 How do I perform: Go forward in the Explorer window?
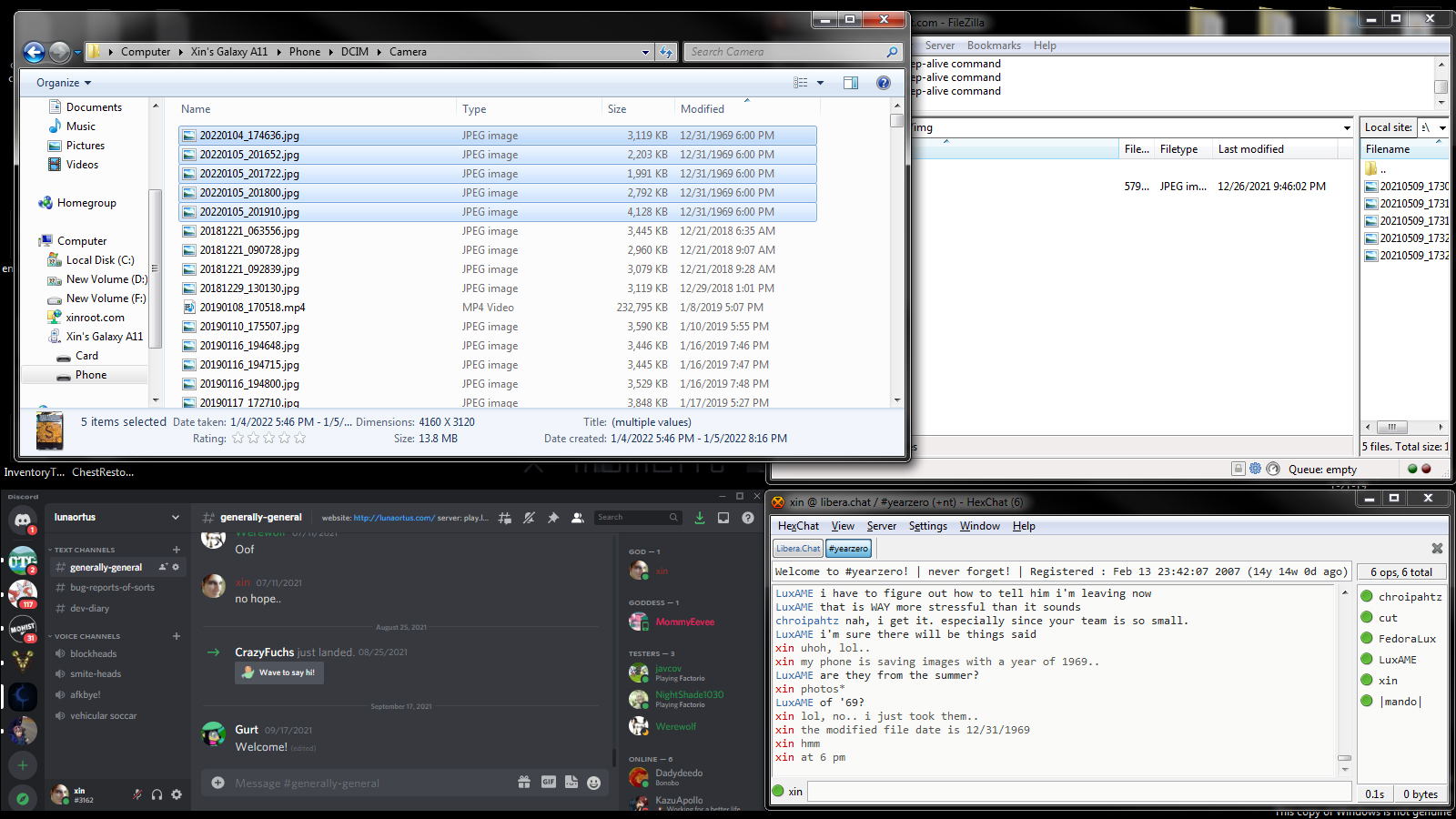click(x=59, y=52)
